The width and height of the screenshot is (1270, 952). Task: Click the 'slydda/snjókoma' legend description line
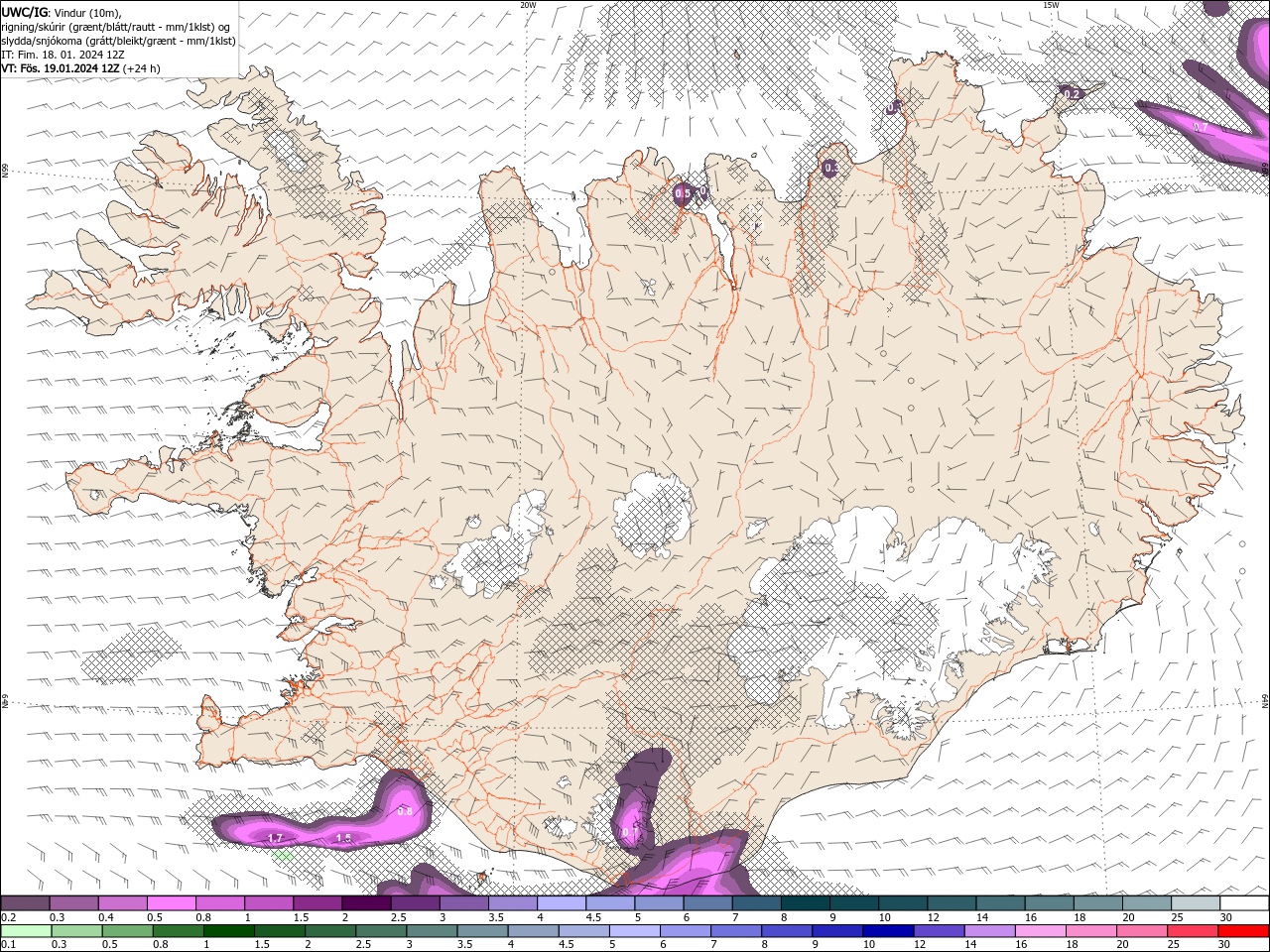point(119,41)
